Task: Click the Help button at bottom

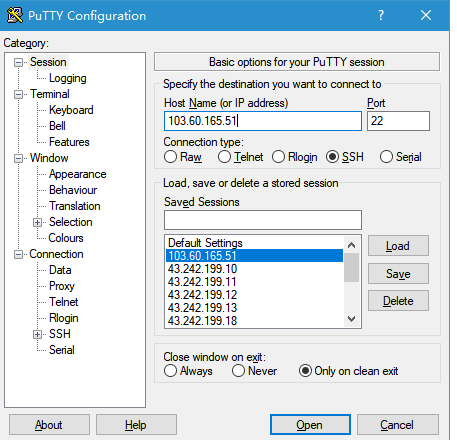Action: (x=136, y=425)
